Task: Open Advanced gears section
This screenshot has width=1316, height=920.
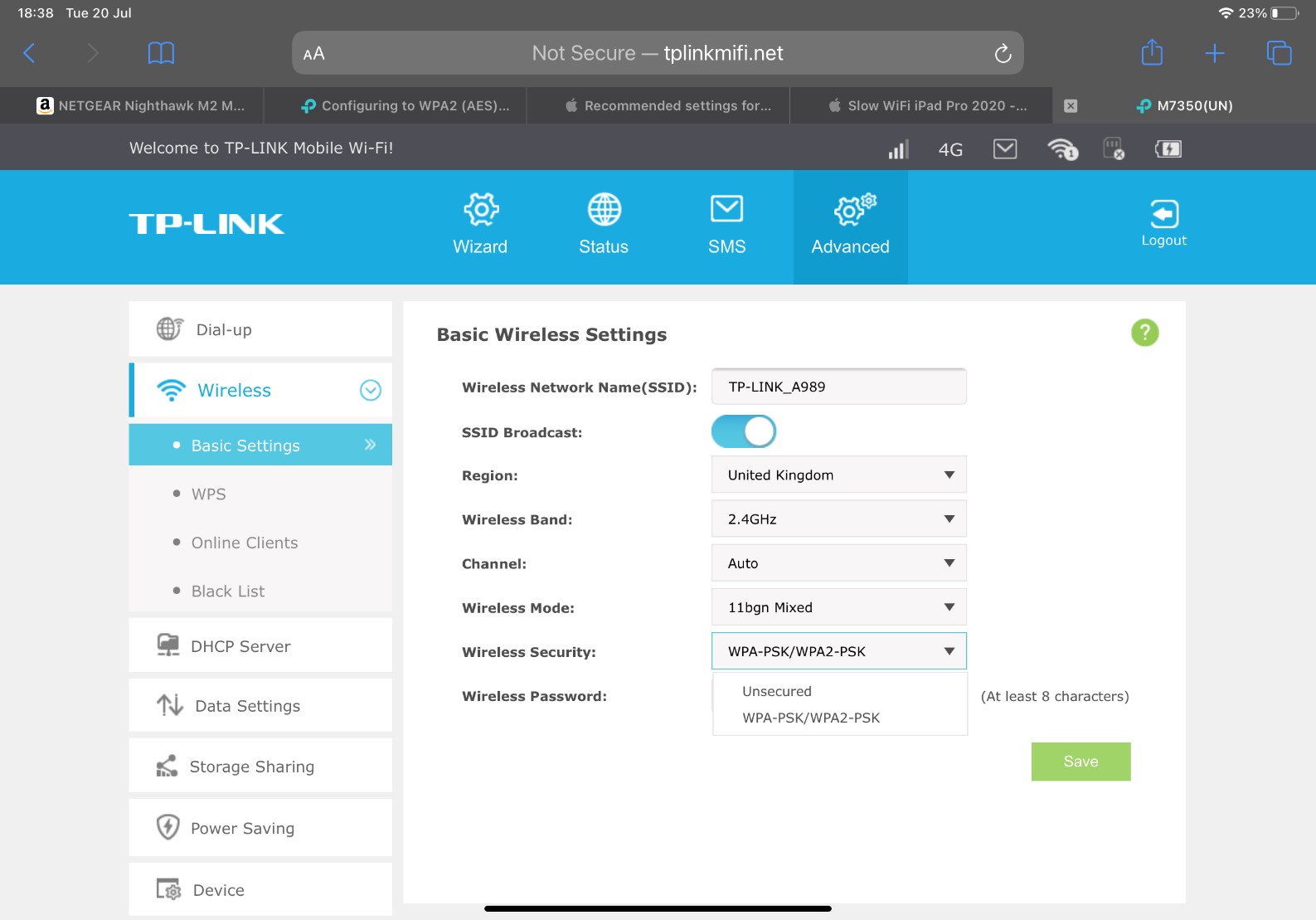Action: 851,226
